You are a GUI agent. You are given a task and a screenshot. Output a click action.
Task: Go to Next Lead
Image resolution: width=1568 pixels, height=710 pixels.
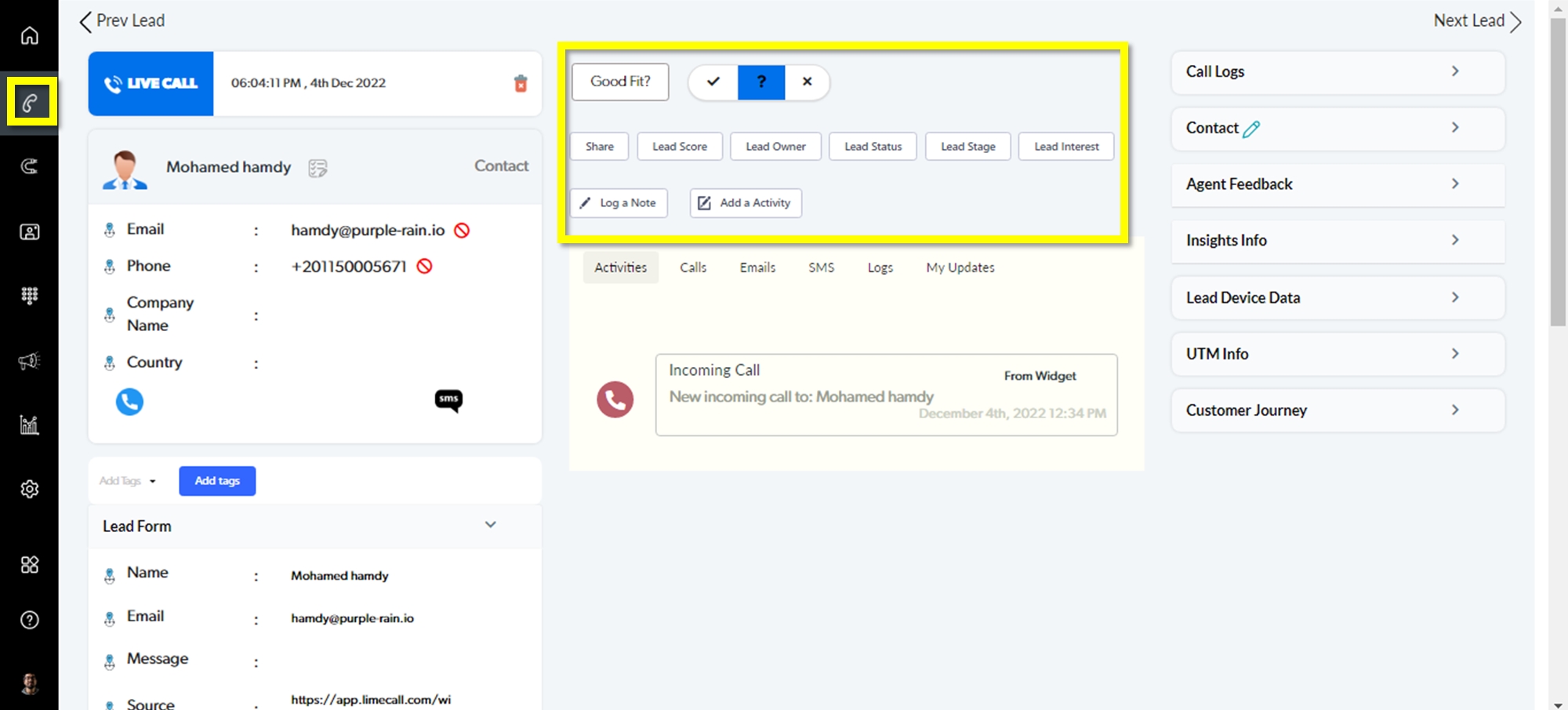[x=1477, y=21]
